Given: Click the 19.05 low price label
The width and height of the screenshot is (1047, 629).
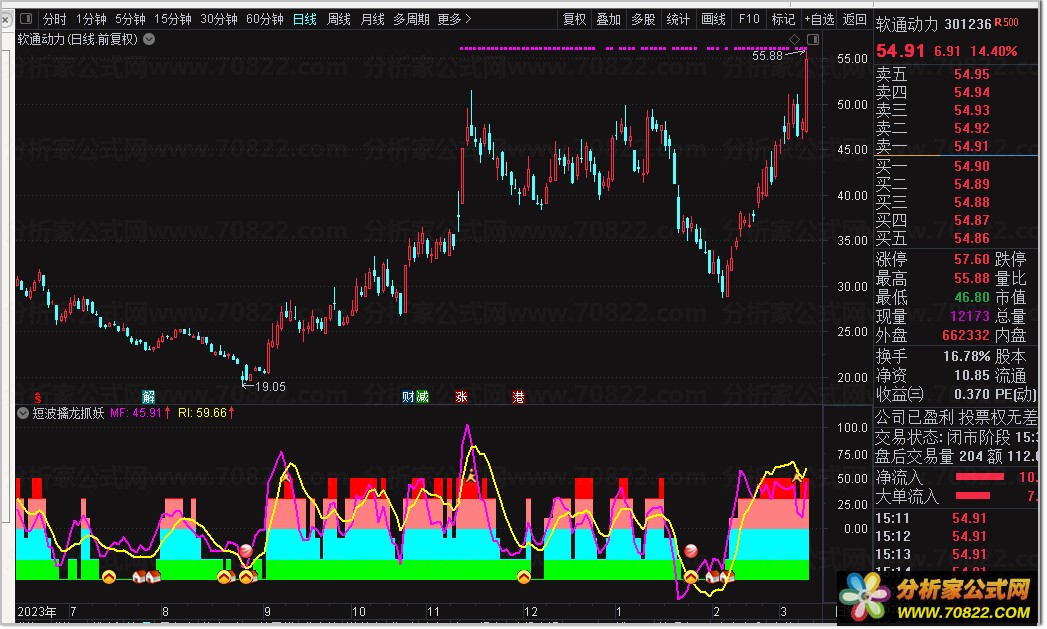Looking at the screenshot, I should click(x=270, y=387).
